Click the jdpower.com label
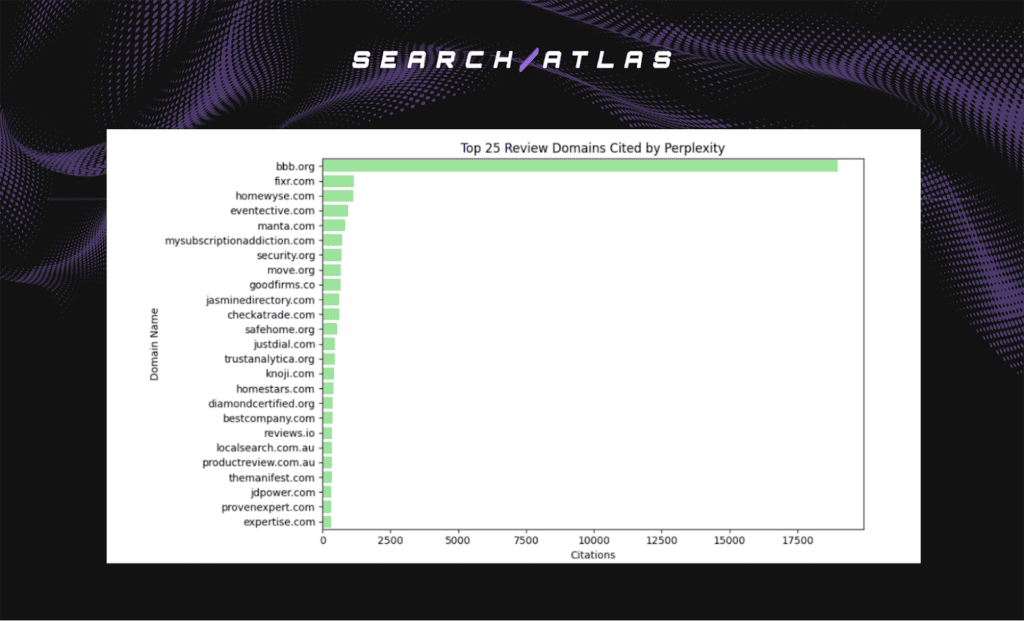 (283, 492)
